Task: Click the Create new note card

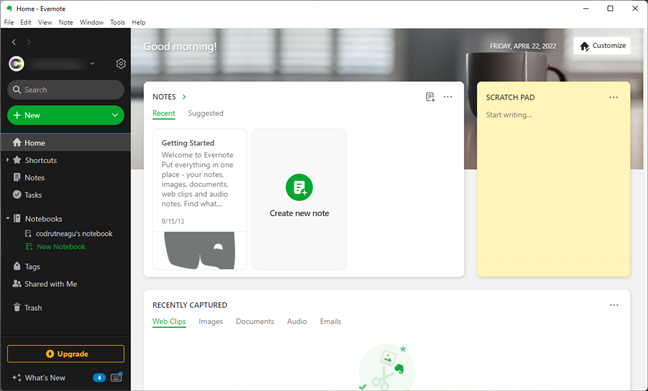Action: 299,199
